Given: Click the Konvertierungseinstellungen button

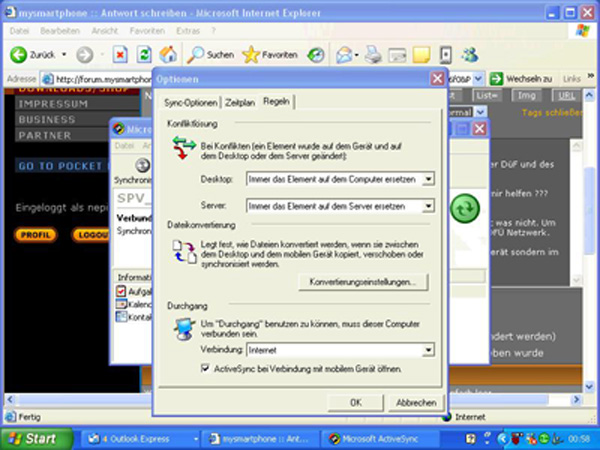Looking at the screenshot, I should [363, 282].
